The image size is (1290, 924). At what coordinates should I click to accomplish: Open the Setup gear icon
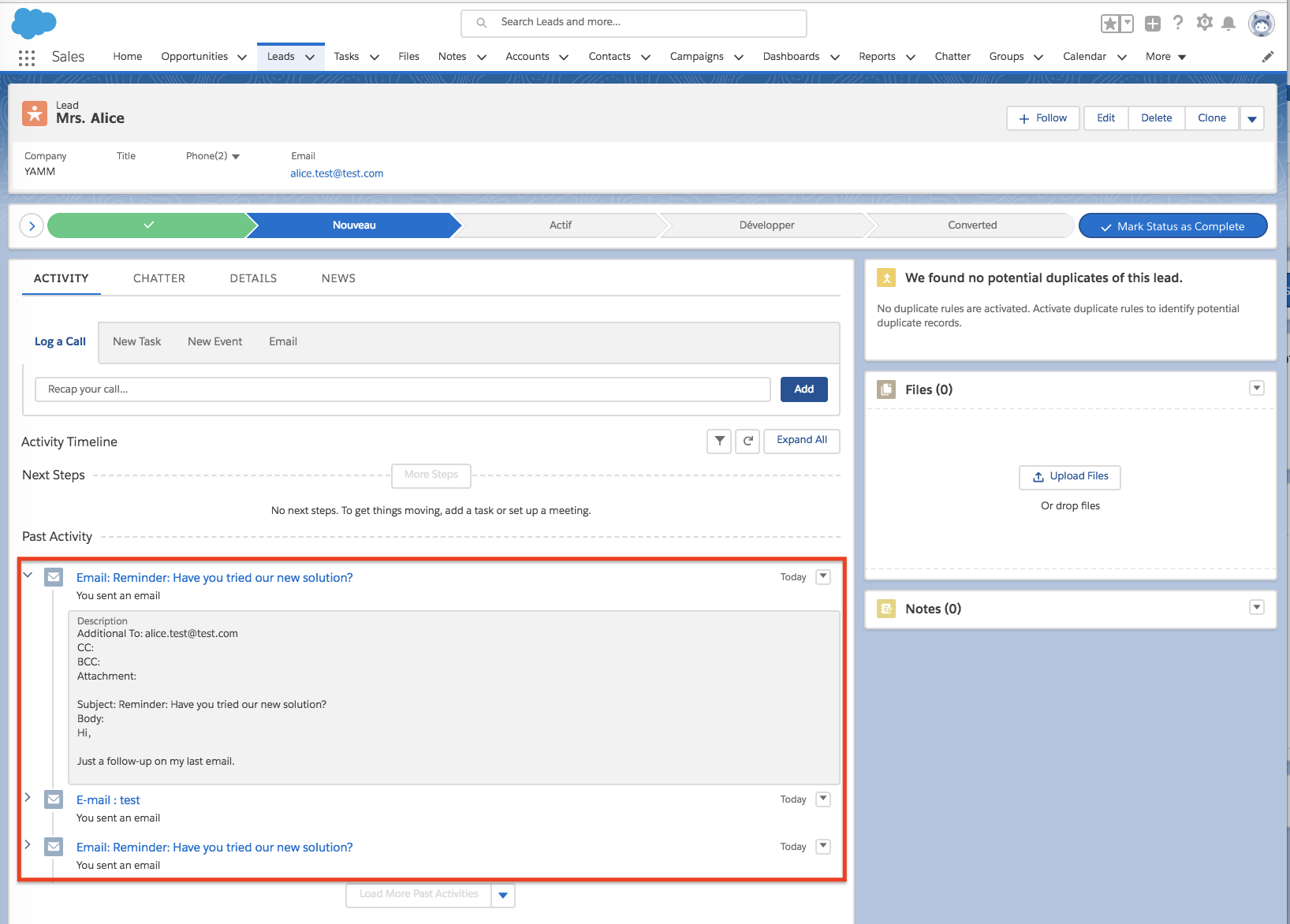coord(1204,23)
